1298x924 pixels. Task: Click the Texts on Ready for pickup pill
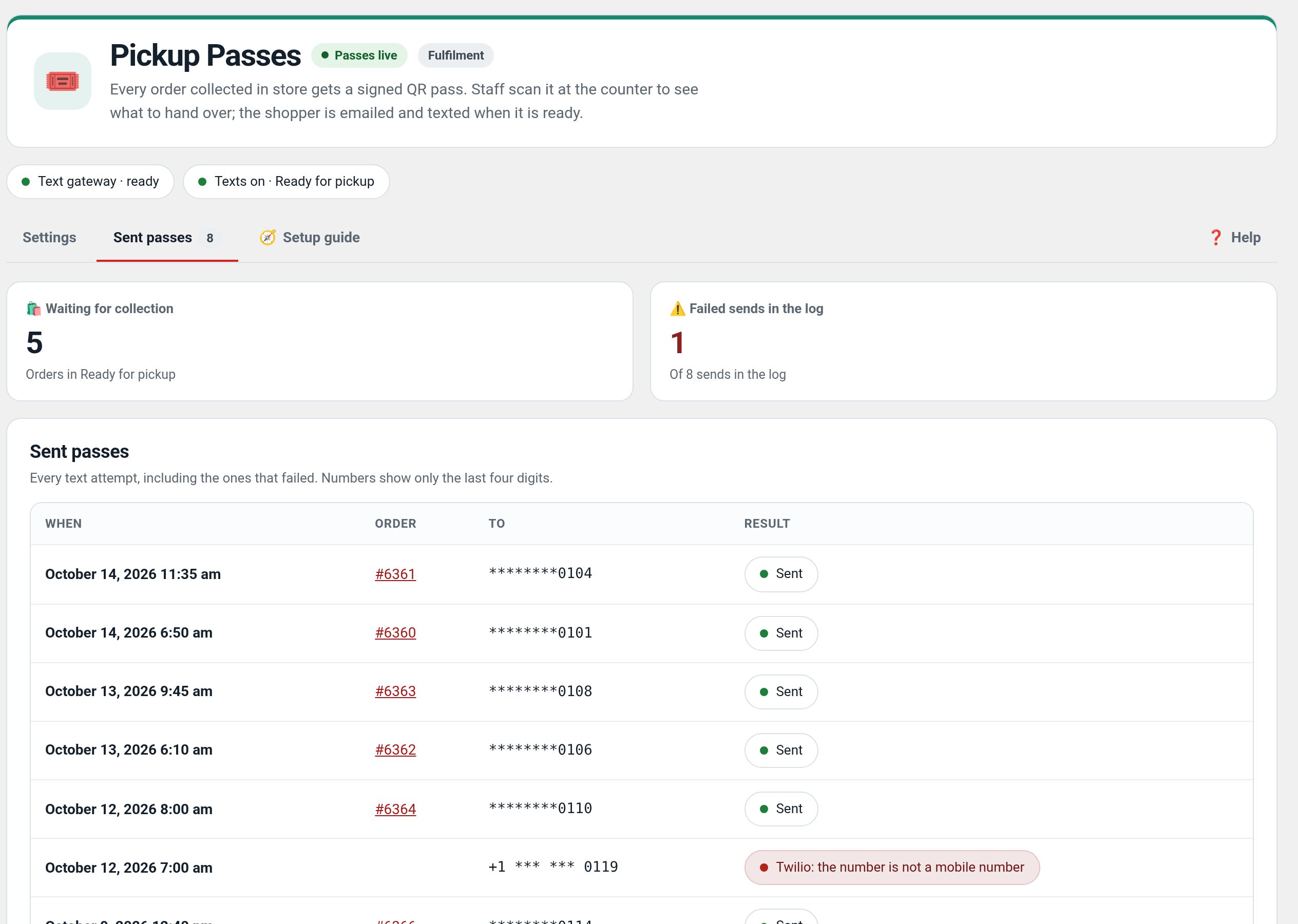286,182
